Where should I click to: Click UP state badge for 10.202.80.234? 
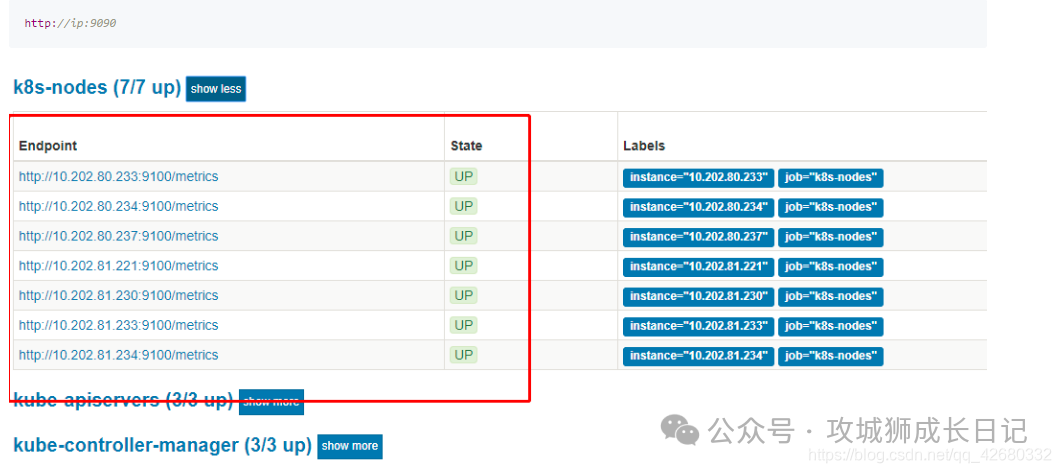click(464, 206)
